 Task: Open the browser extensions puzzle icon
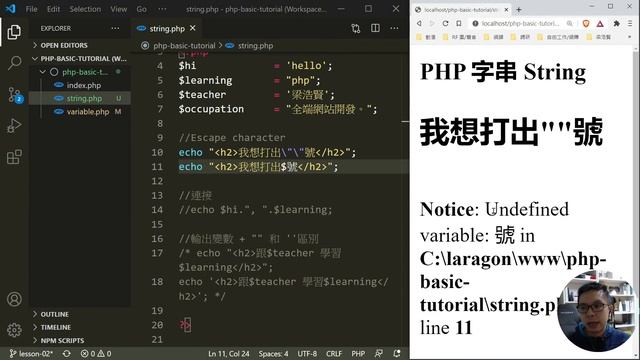pyautogui.click(x=616, y=24)
